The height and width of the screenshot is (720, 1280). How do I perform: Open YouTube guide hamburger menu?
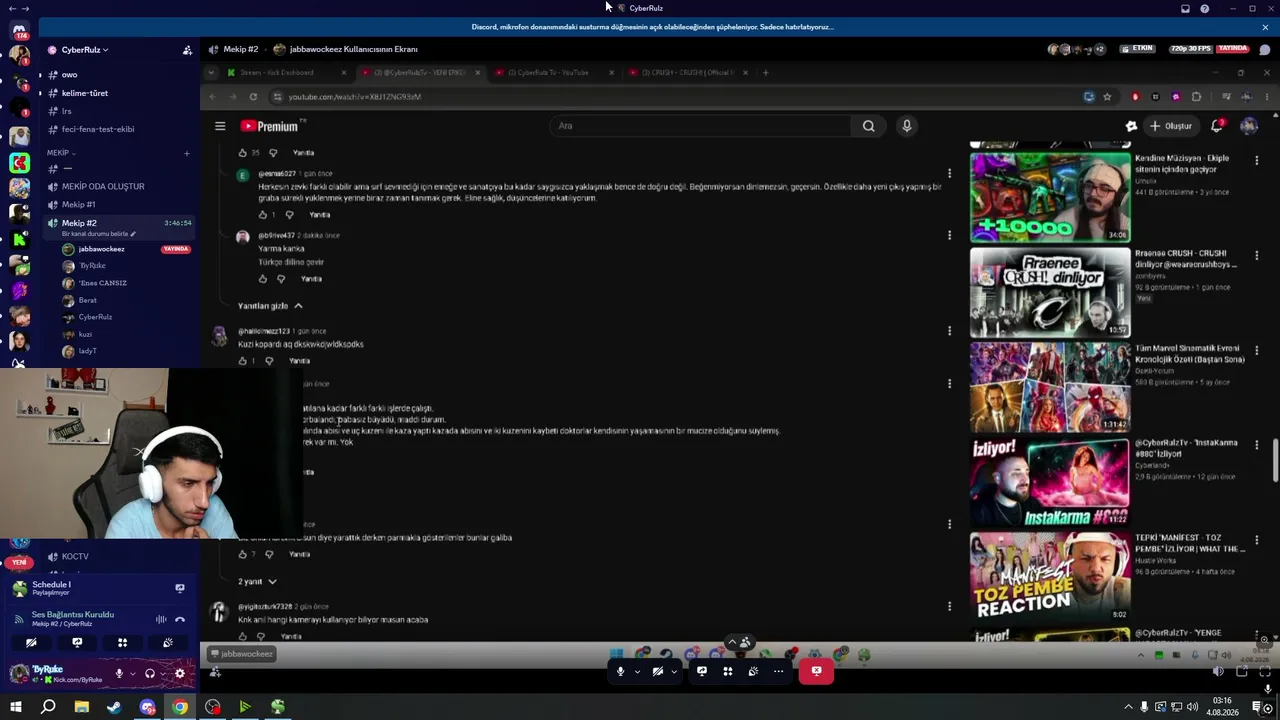point(220,126)
